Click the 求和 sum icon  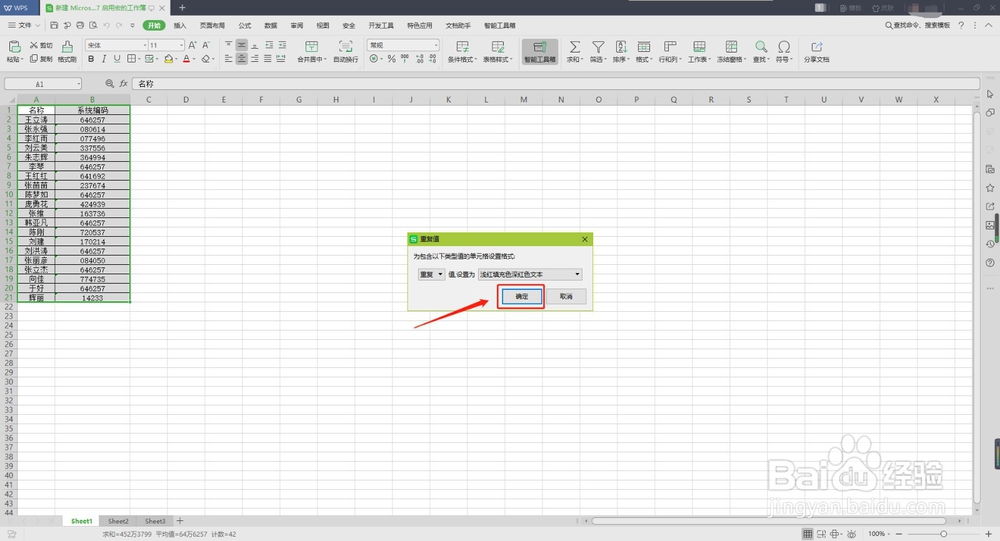[x=574, y=47]
